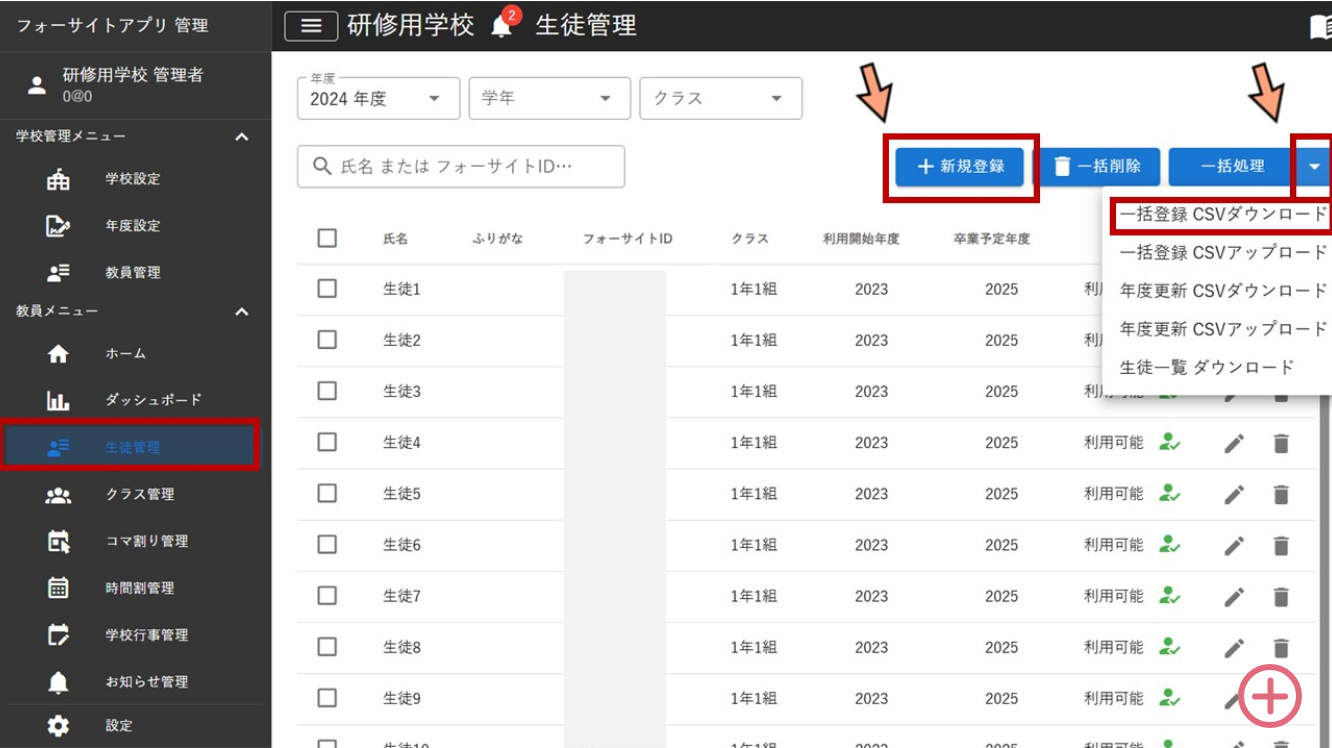The width and height of the screenshot is (1332, 748).
Task: Collapse the 学校管理メニュー section
Action: click(241, 137)
